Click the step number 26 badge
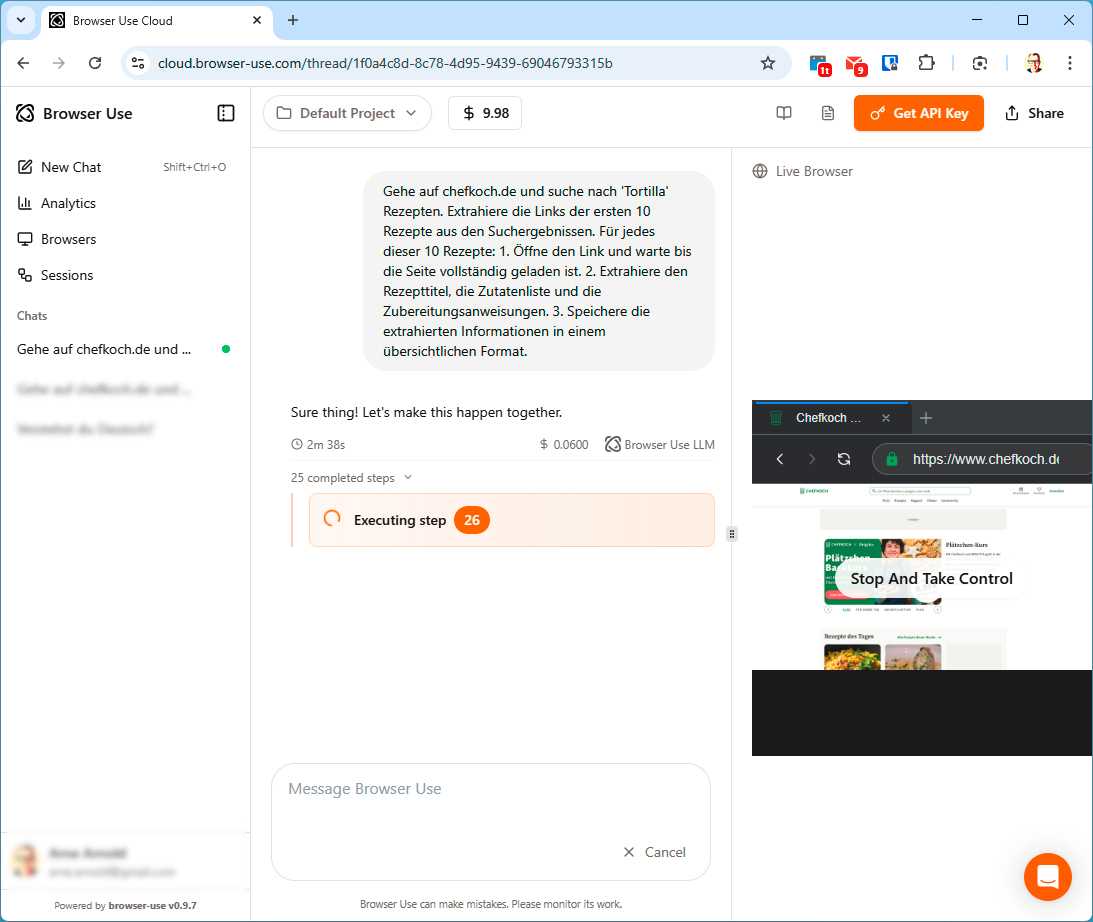 [472, 520]
